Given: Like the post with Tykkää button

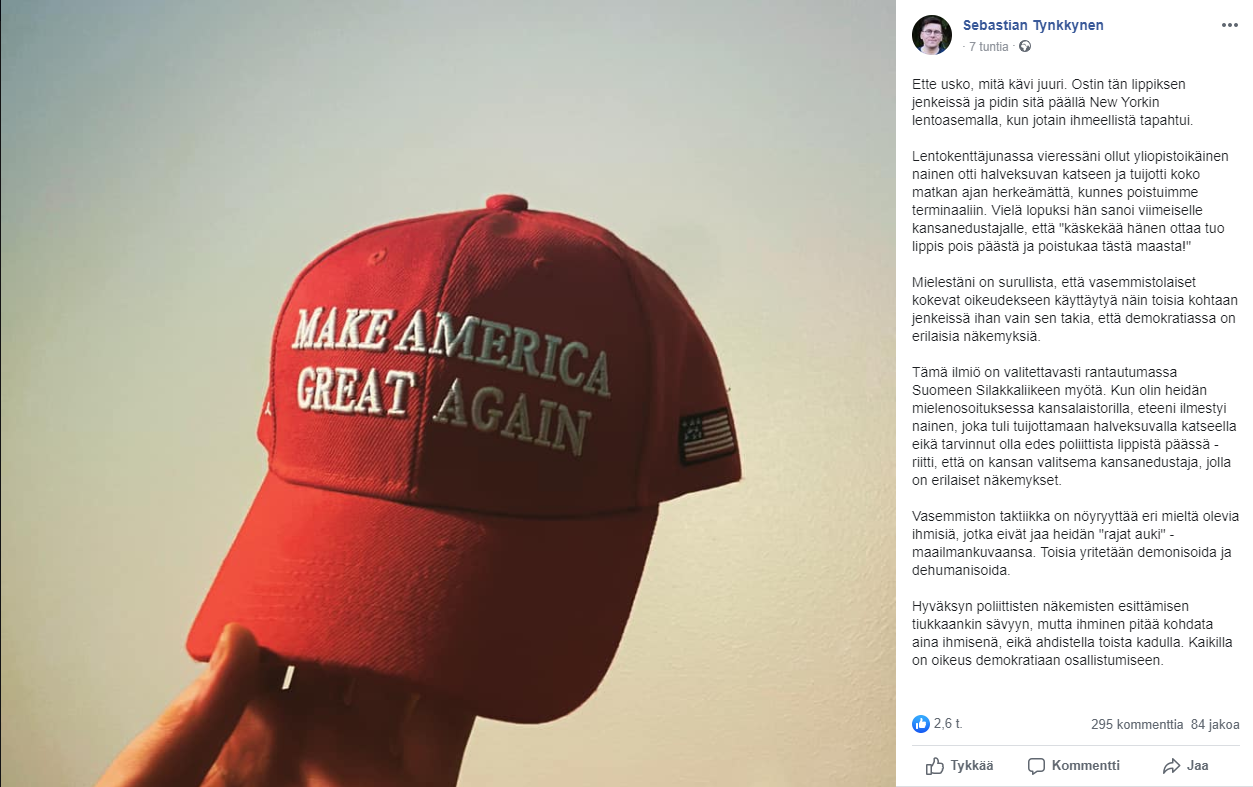Looking at the screenshot, I should click(x=959, y=766).
